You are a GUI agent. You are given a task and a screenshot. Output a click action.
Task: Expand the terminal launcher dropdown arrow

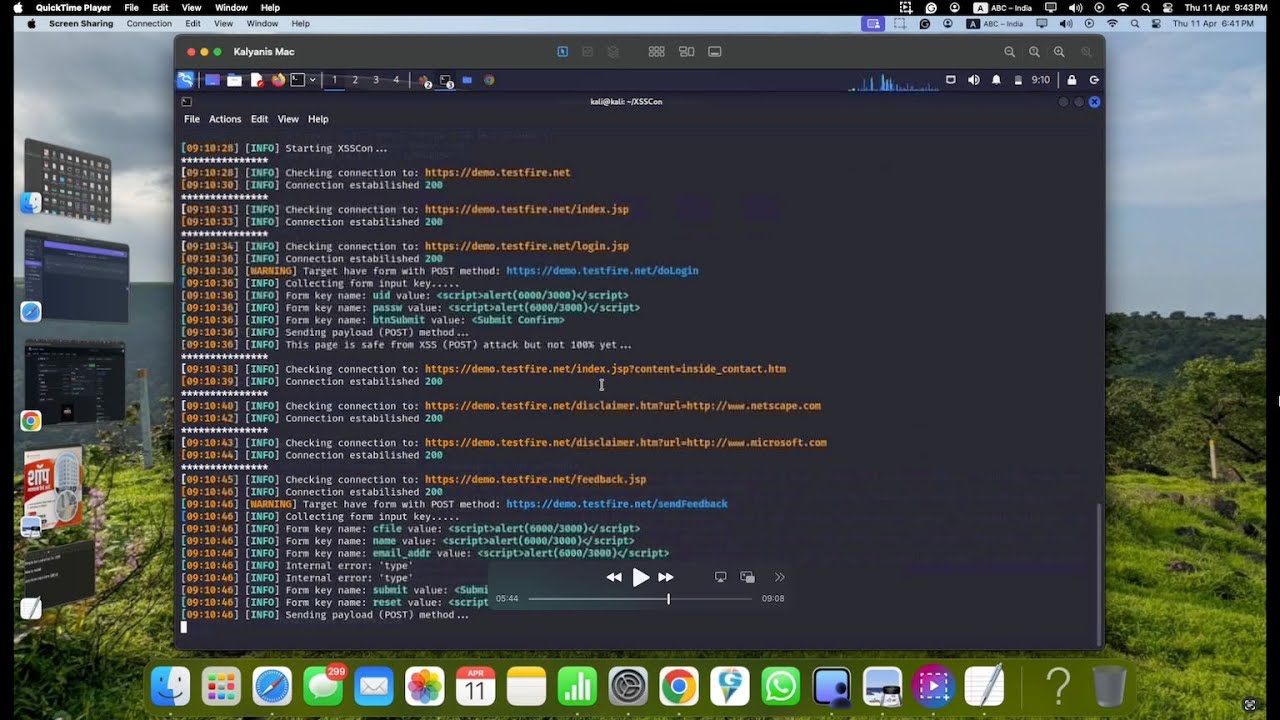tap(312, 80)
